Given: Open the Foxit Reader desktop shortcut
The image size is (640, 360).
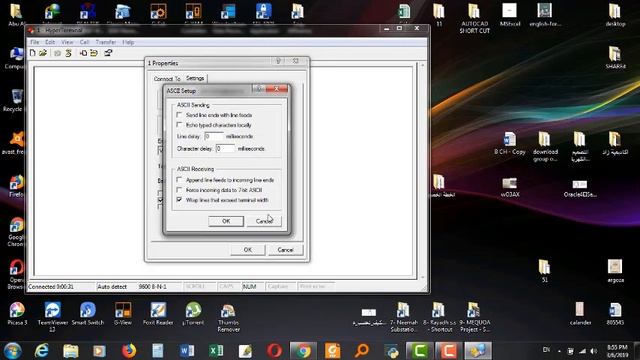Looking at the screenshot, I should pyautogui.click(x=158, y=314).
